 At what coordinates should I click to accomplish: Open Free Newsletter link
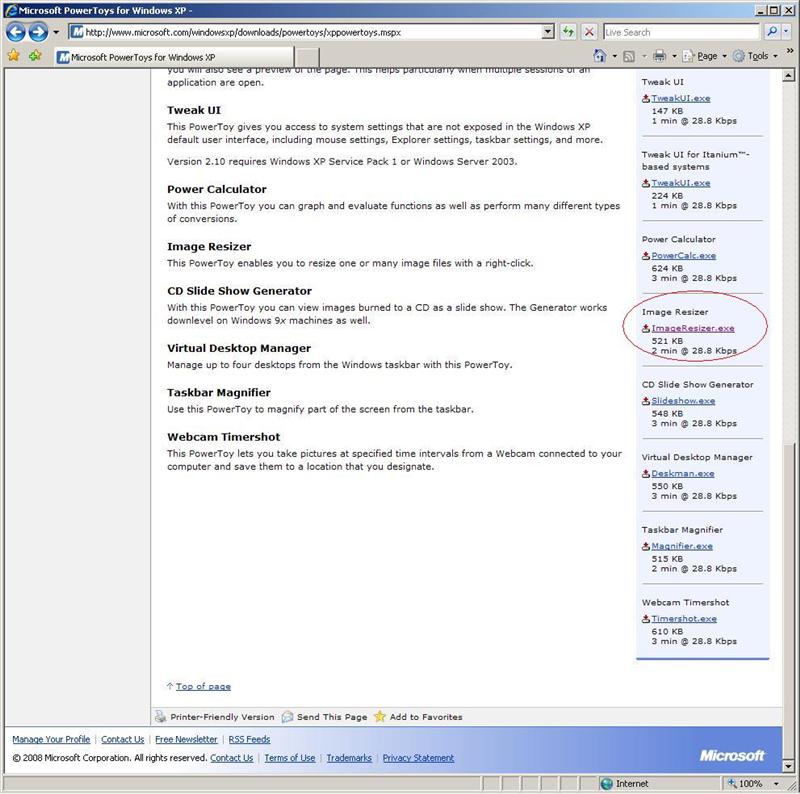coord(186,739)
